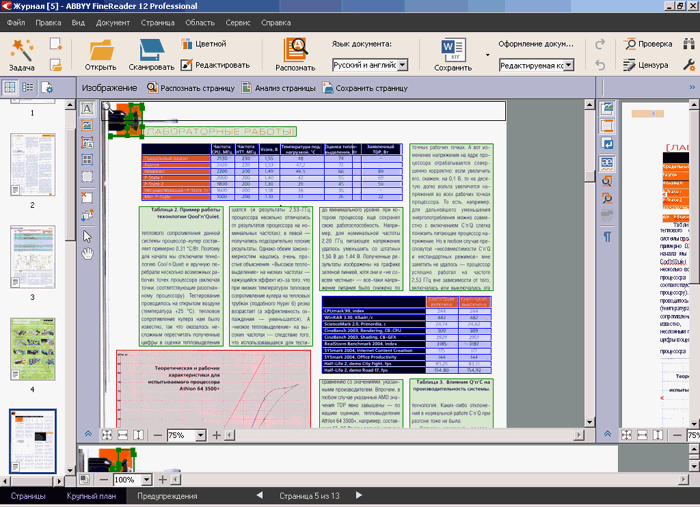
Task: Switch pages pane to details list view
Action: 28,87
